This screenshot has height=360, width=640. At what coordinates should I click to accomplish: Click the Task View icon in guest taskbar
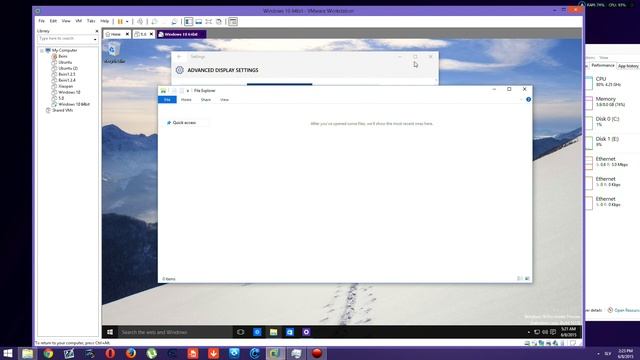240,332
